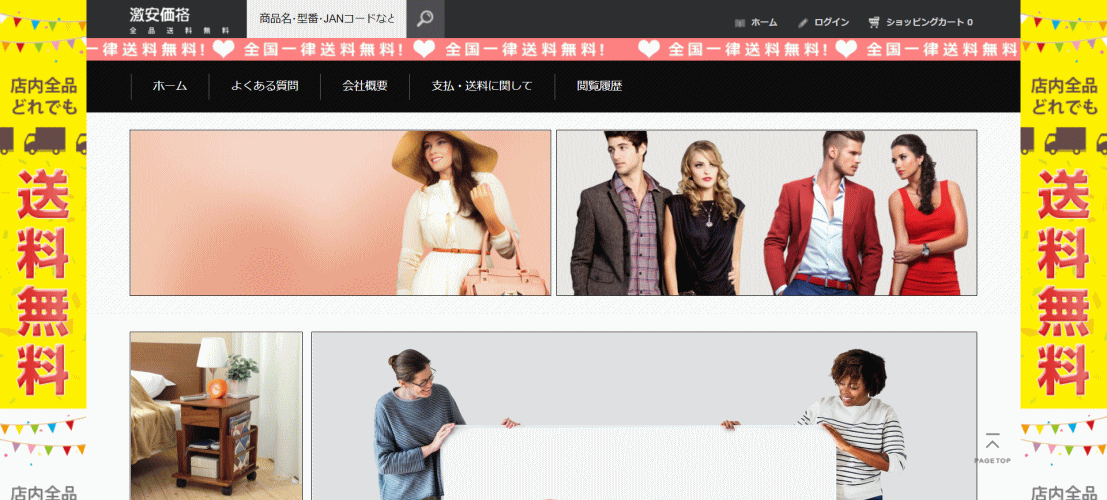Select ホーム in the black navigation bar
The height and width of the screenshot is (500, 1107).
[170, 86]
